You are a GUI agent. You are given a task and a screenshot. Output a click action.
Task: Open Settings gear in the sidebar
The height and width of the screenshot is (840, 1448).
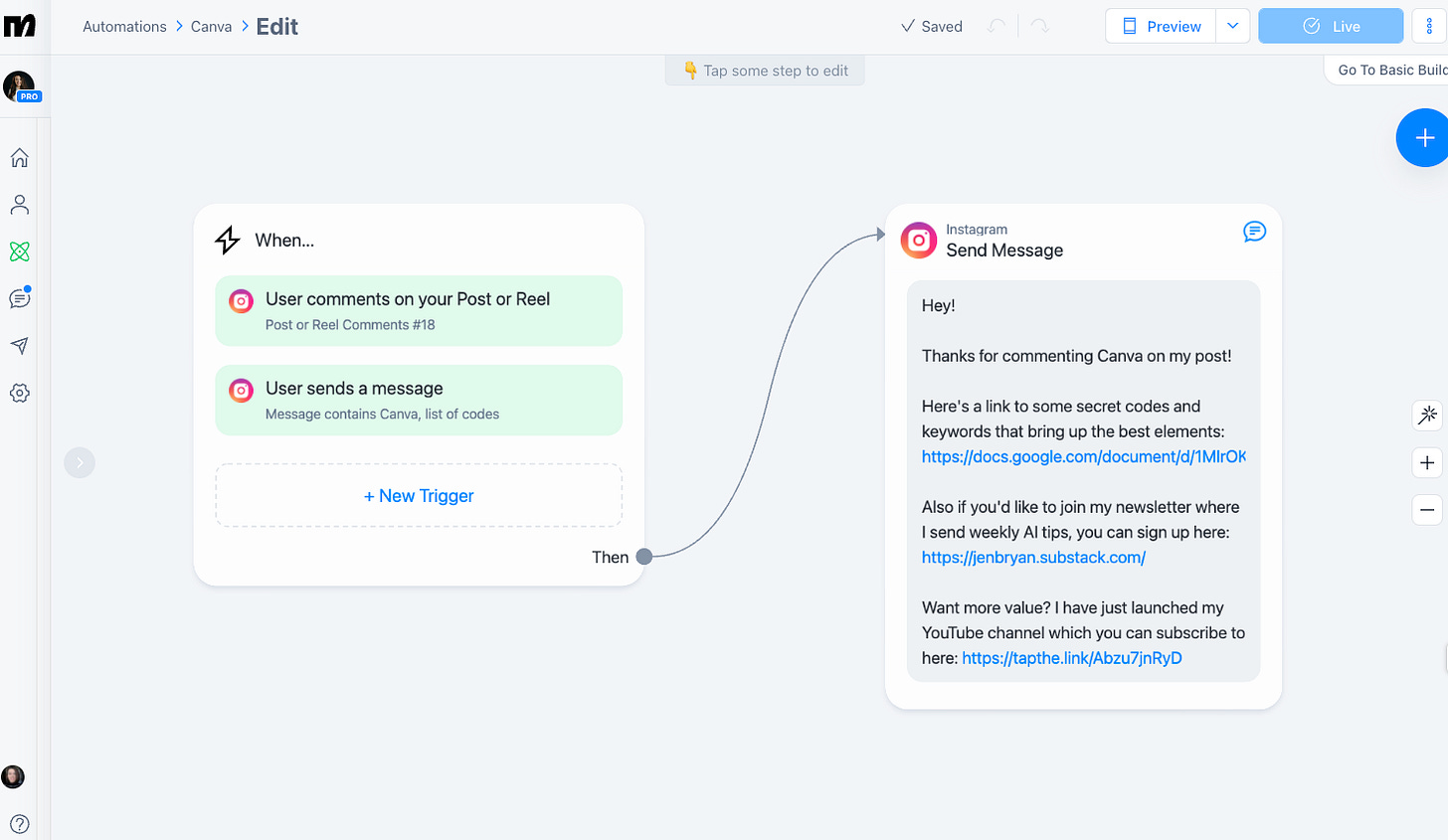pyautogui.click(x=19, y=393)
